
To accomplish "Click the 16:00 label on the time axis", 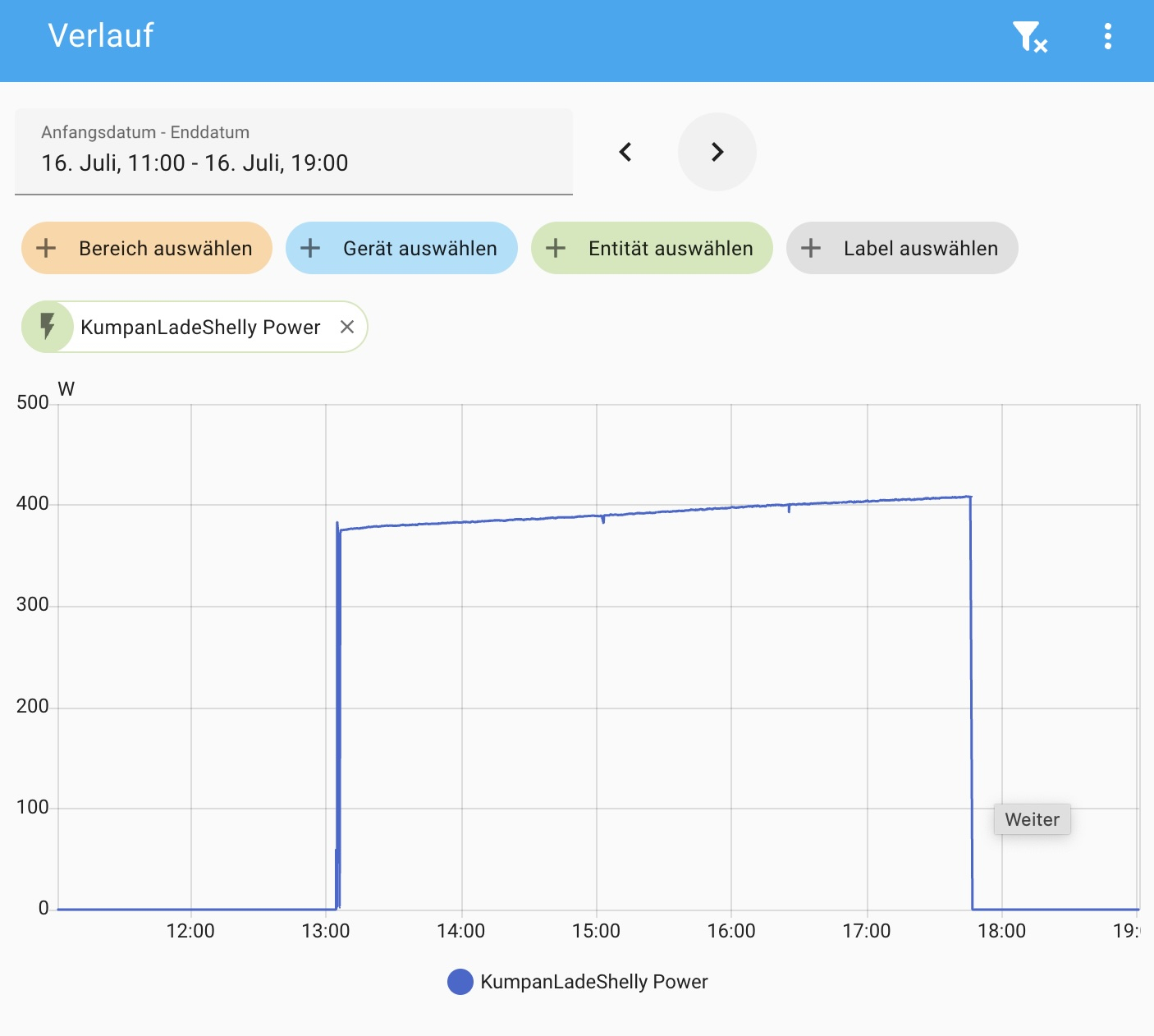I will coord(731,931).
